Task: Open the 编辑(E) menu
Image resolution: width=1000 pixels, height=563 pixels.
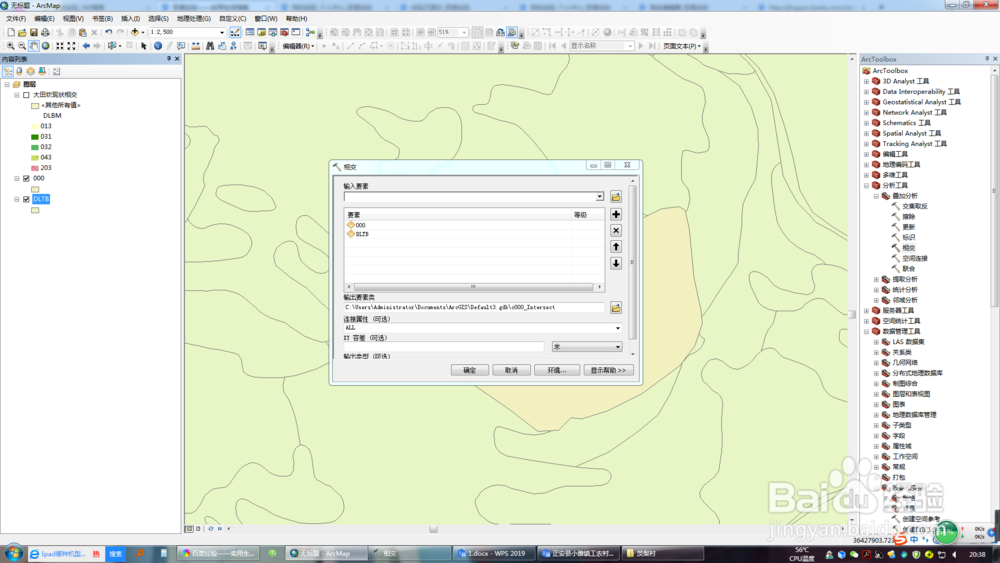Action: click(44, 18)
